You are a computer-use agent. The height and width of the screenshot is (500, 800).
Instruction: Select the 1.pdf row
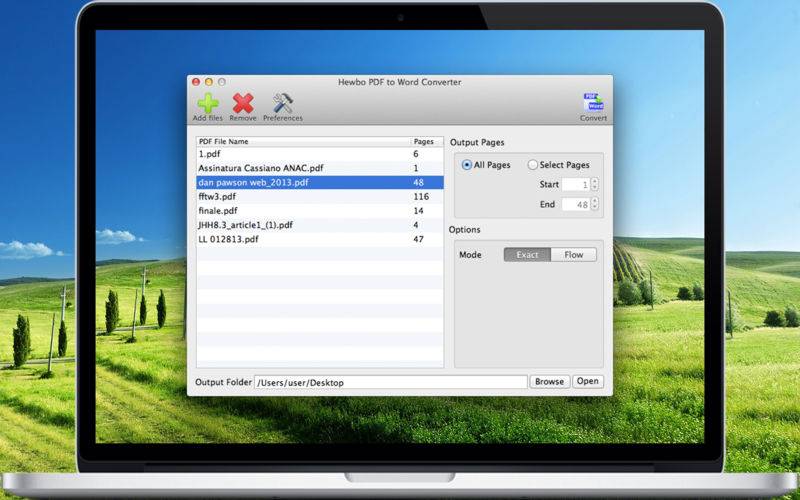[x=320, y=154]
